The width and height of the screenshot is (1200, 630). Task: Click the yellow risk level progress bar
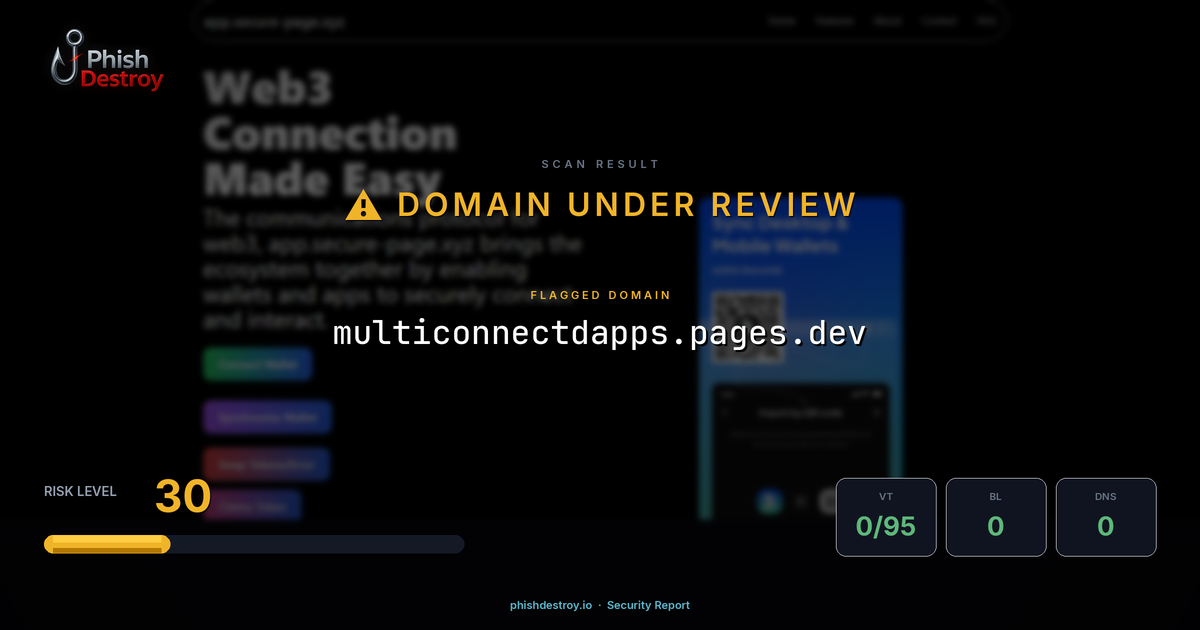click(107, 543)
